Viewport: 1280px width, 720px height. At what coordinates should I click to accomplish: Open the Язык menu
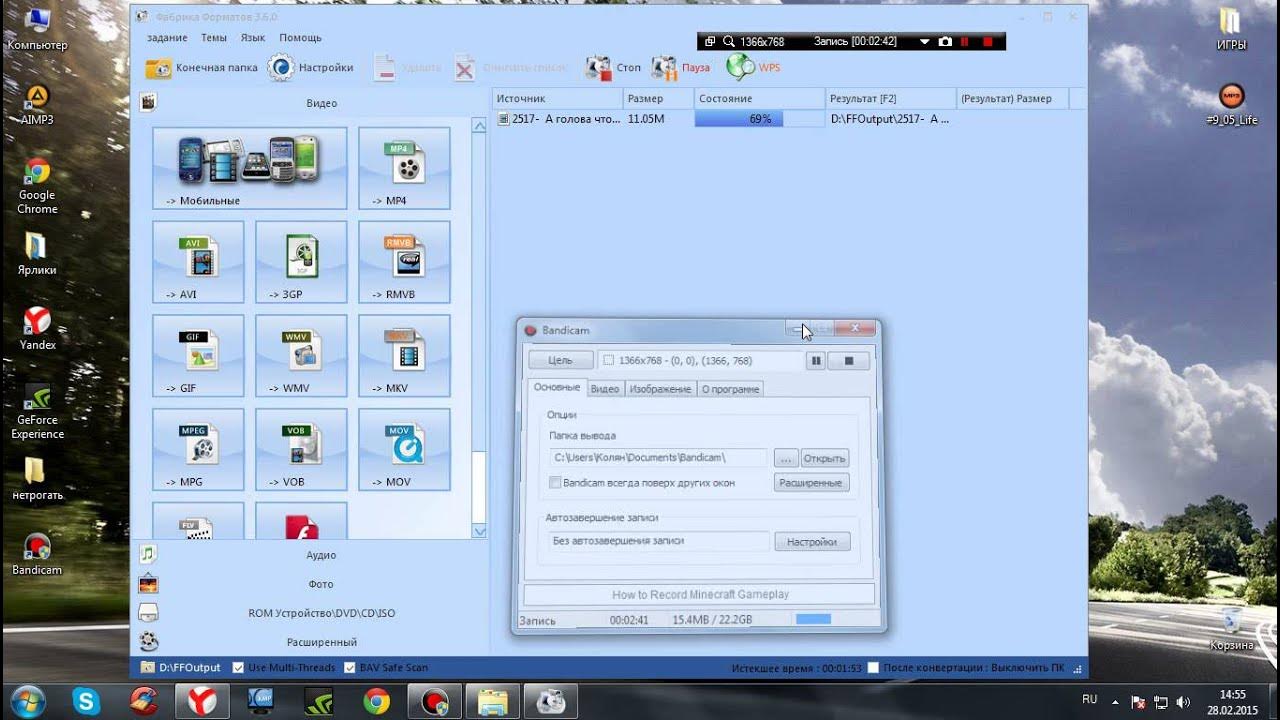(x=253, y=37)
